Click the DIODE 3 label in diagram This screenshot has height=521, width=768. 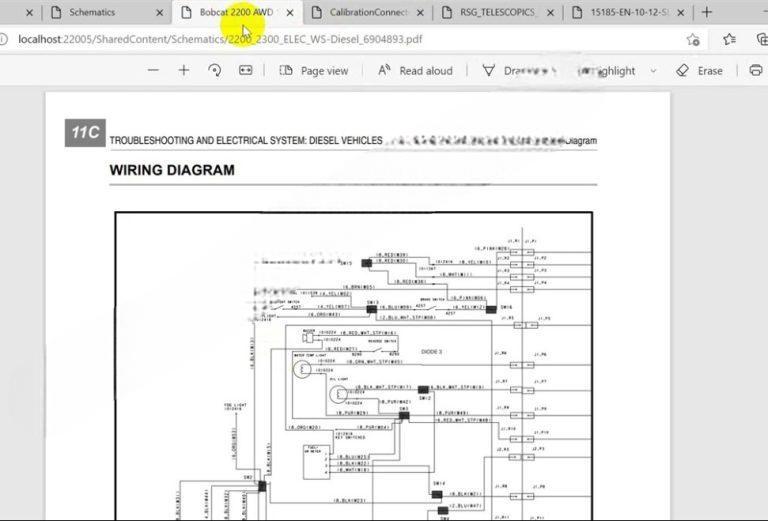tap(432, 352)
